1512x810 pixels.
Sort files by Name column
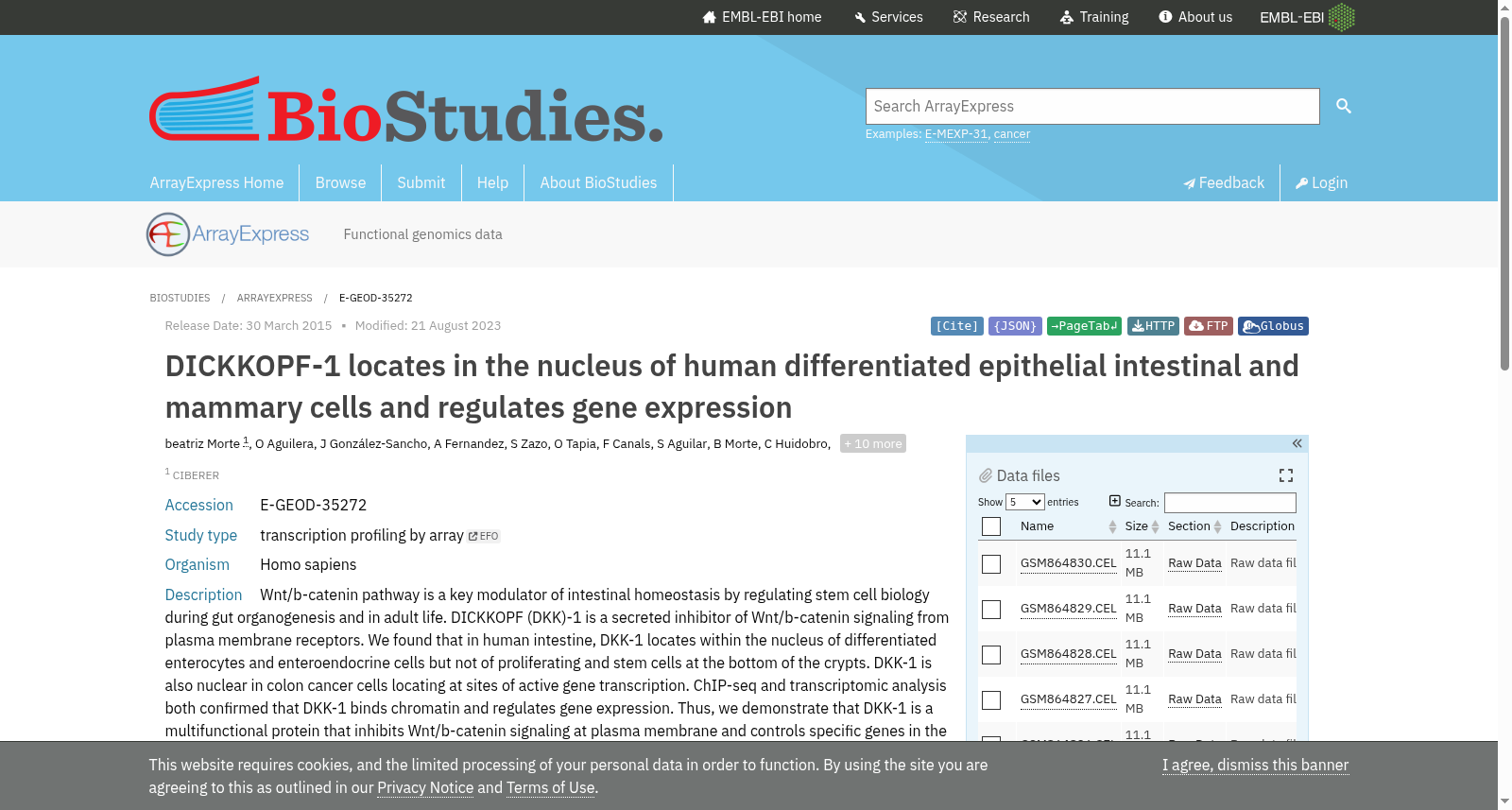(1068, 526)
